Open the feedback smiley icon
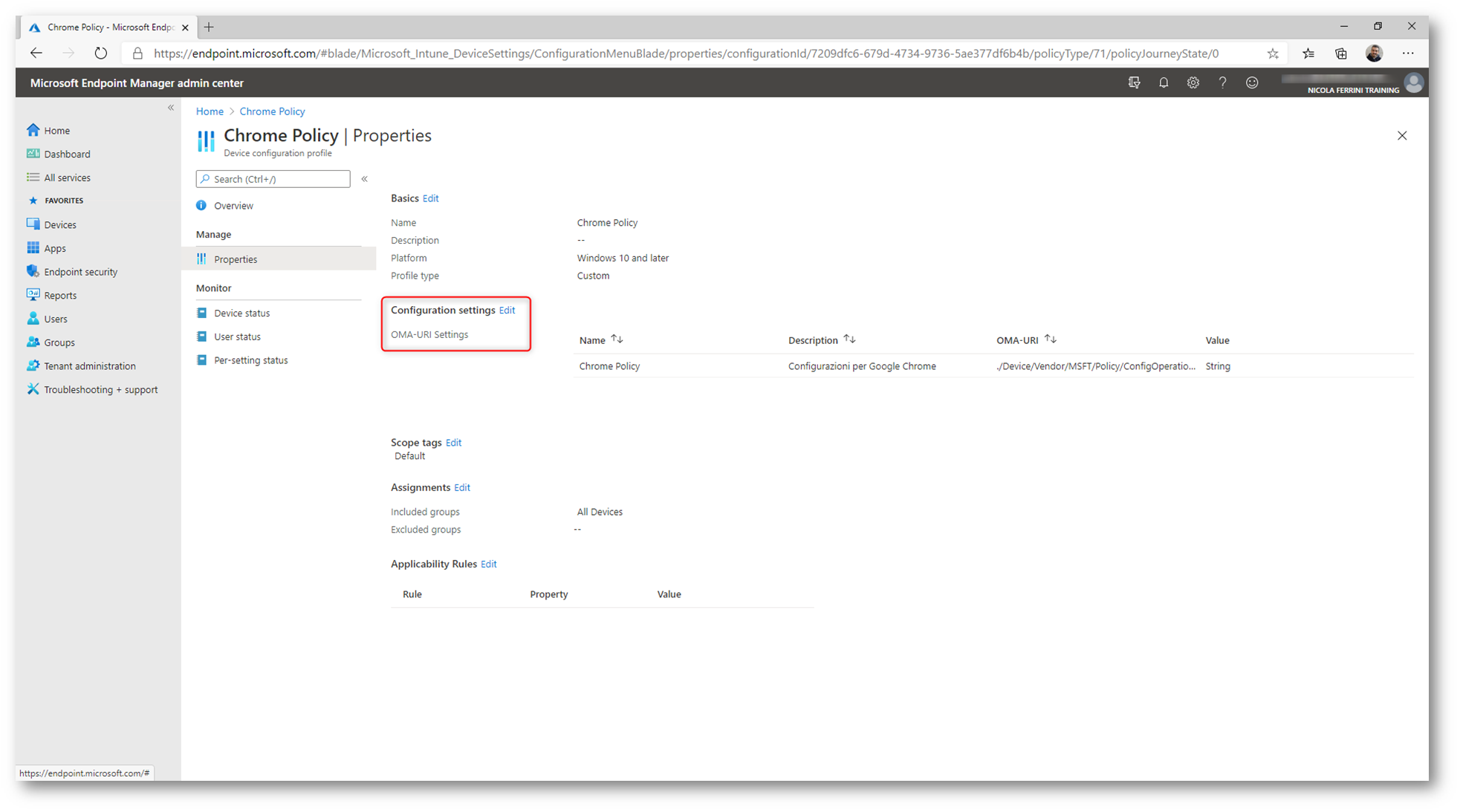 tap(1252, 83)
